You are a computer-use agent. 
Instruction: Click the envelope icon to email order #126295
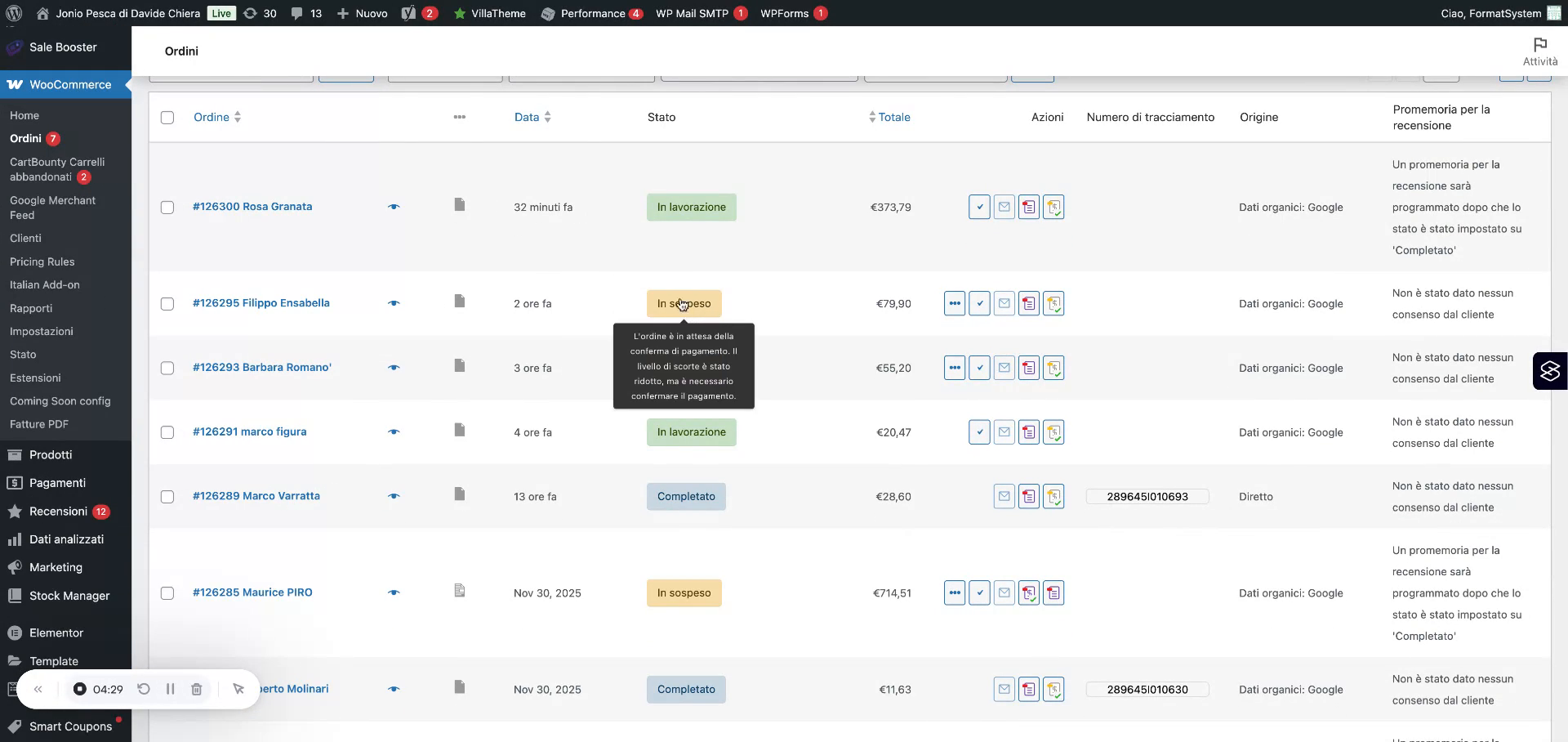pos(1004,303)
